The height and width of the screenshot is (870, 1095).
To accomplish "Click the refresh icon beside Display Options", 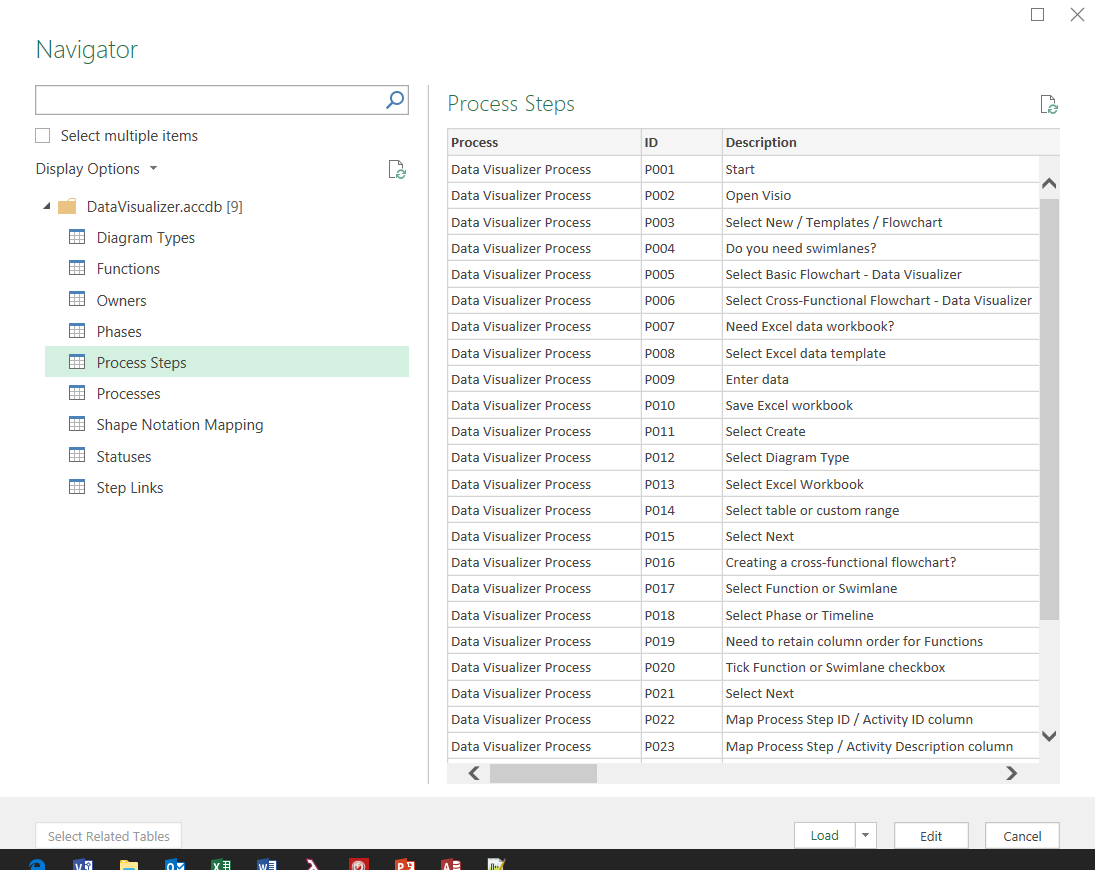I will coord(397,170).
